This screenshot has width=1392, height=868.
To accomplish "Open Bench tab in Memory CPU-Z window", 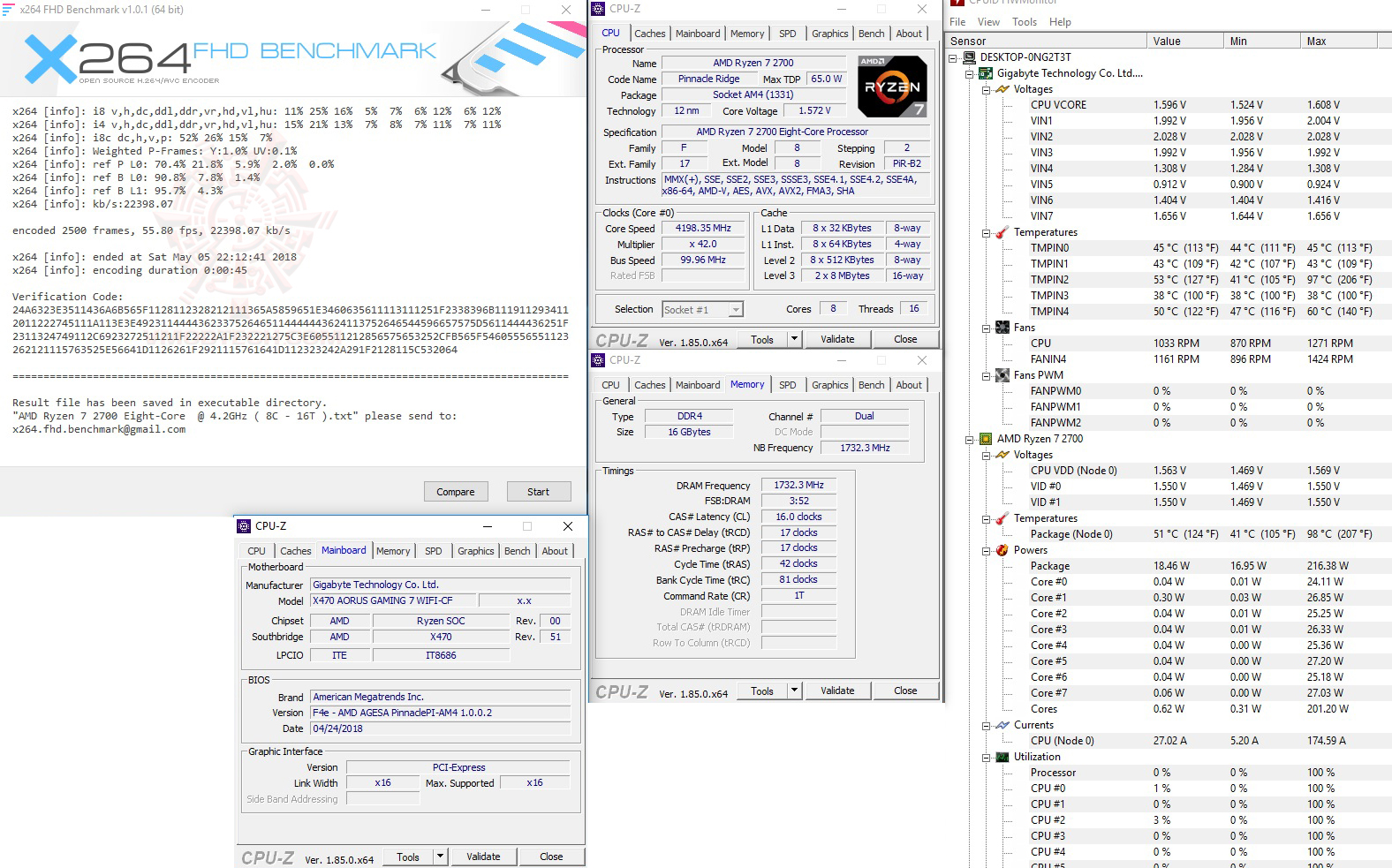I will coord(871,385).
